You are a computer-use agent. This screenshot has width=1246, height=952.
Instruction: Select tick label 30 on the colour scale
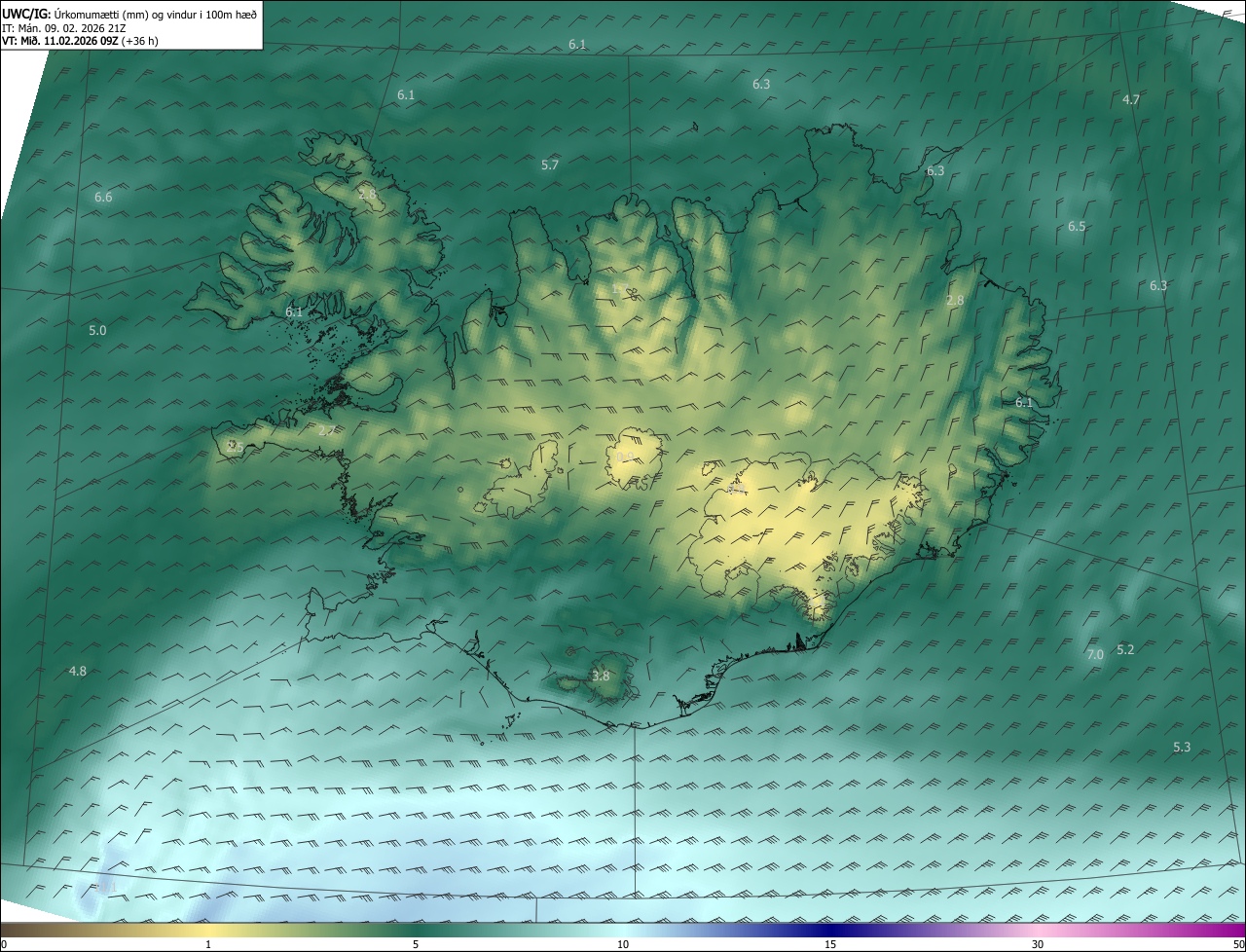[1038, 944]
